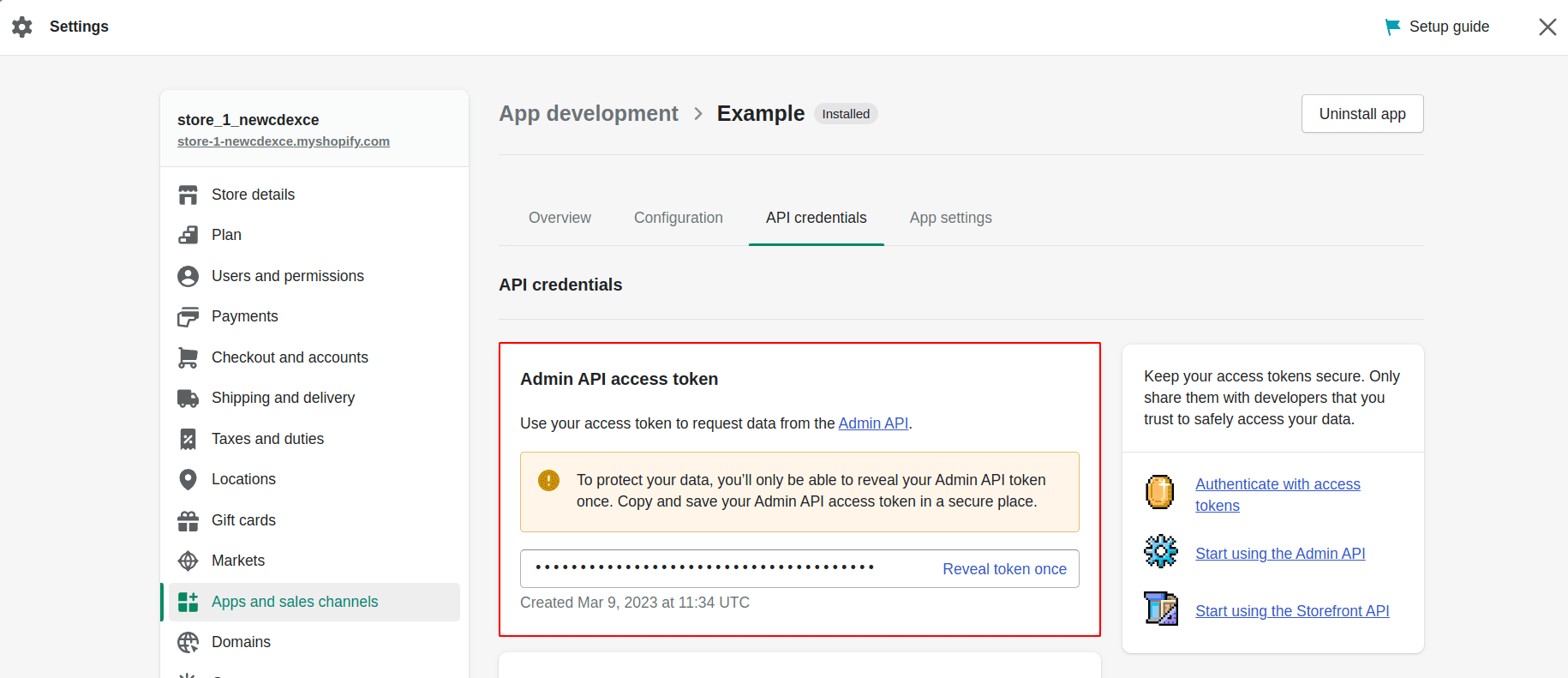The width and height of the screenshot is (1568, 678).
Task: Open Start using the Storefront API link
Action: 1292,611
